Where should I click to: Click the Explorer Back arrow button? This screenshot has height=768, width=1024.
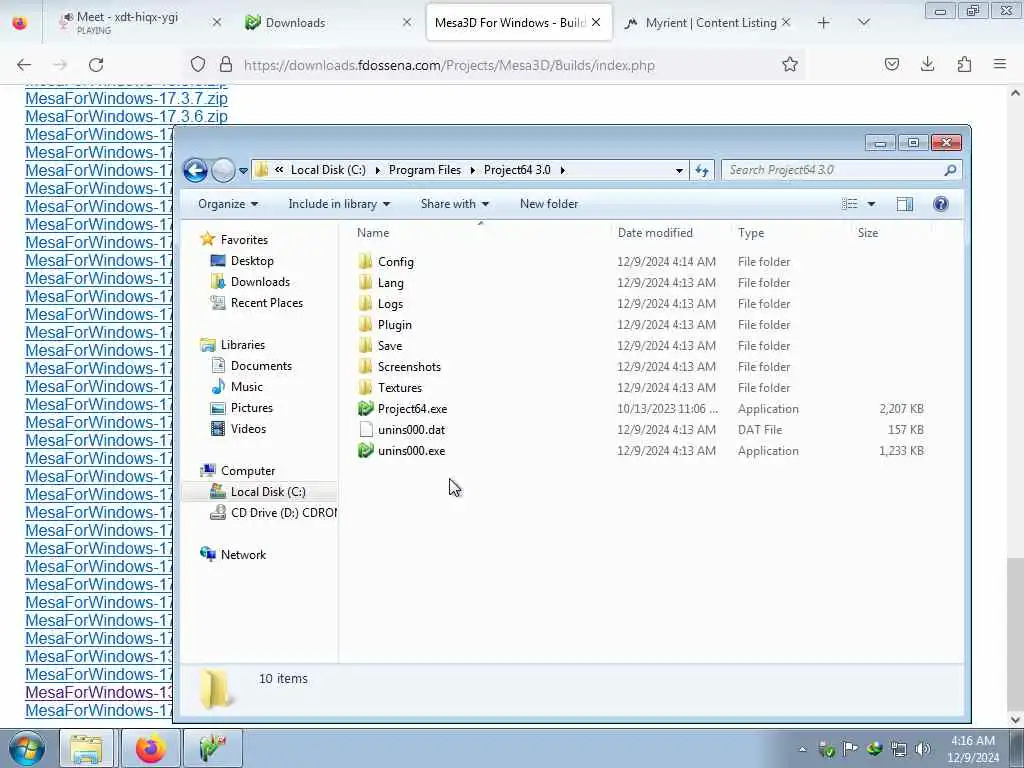coord(195,170)
